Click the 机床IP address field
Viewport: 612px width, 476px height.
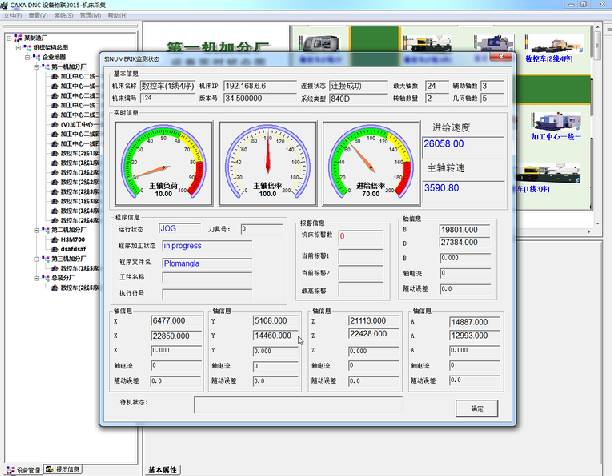[258, 86]
